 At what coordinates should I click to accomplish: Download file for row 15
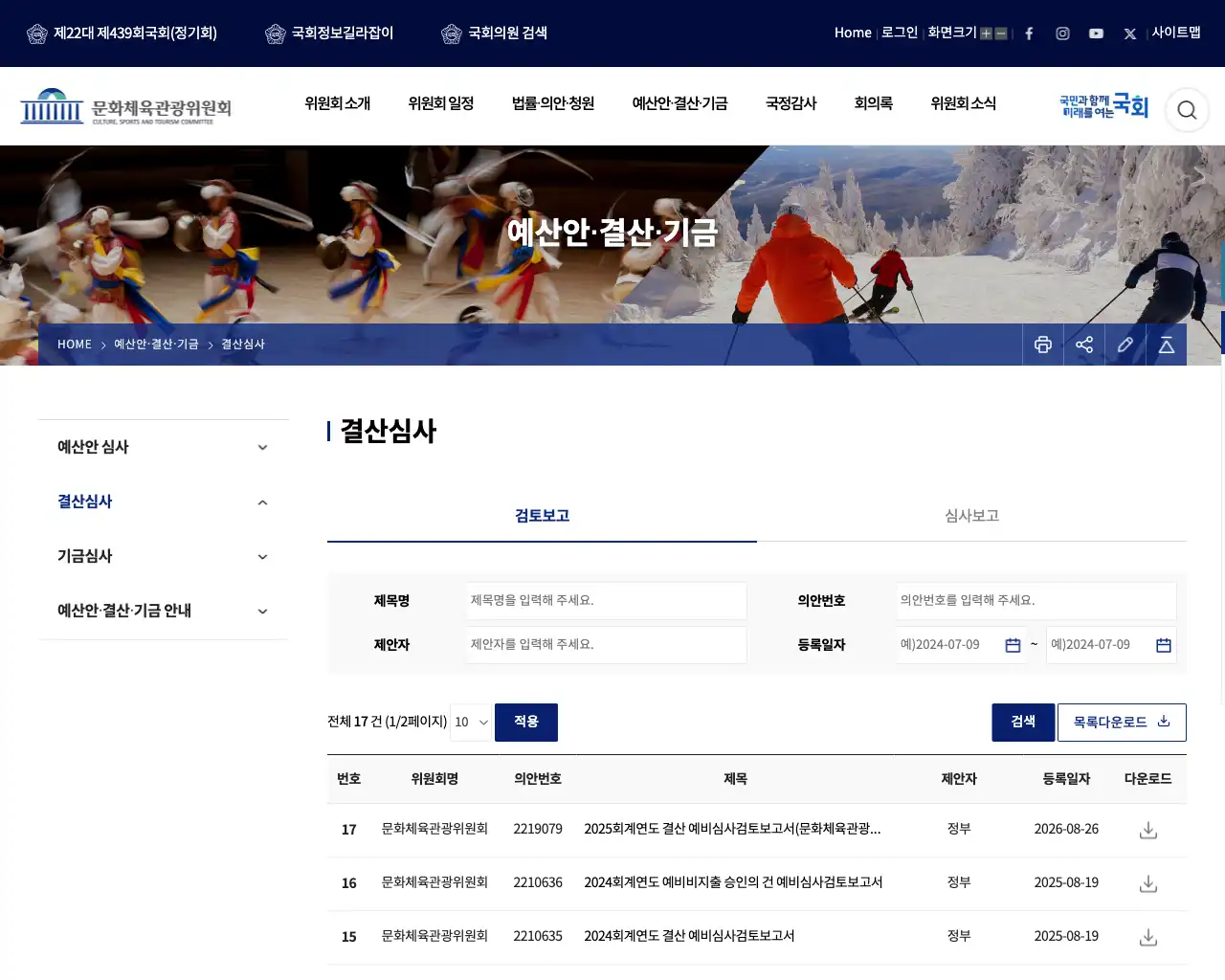[1148, 937]
